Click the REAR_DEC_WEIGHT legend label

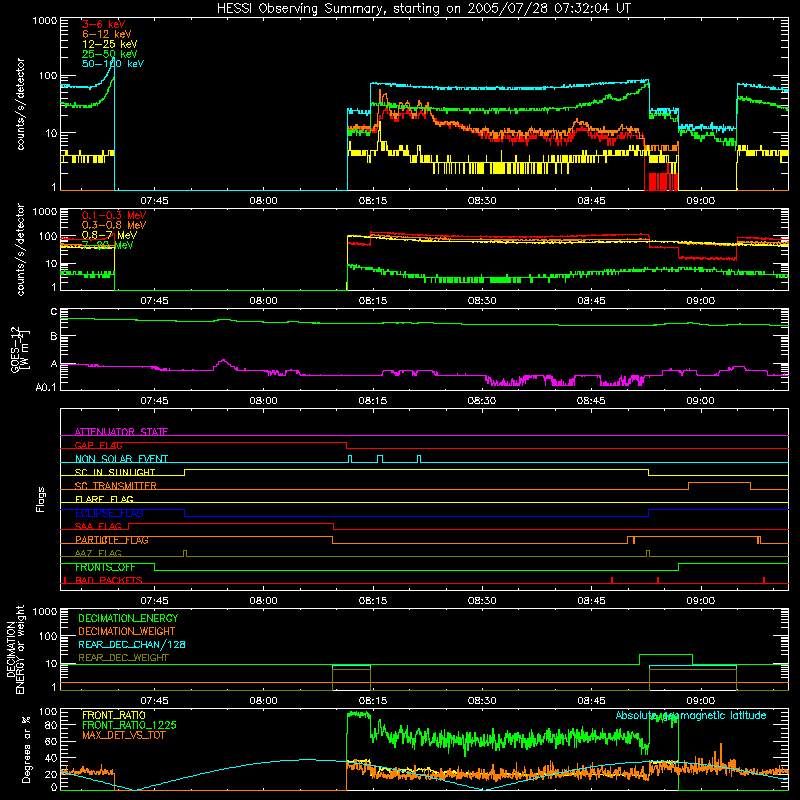123,658
